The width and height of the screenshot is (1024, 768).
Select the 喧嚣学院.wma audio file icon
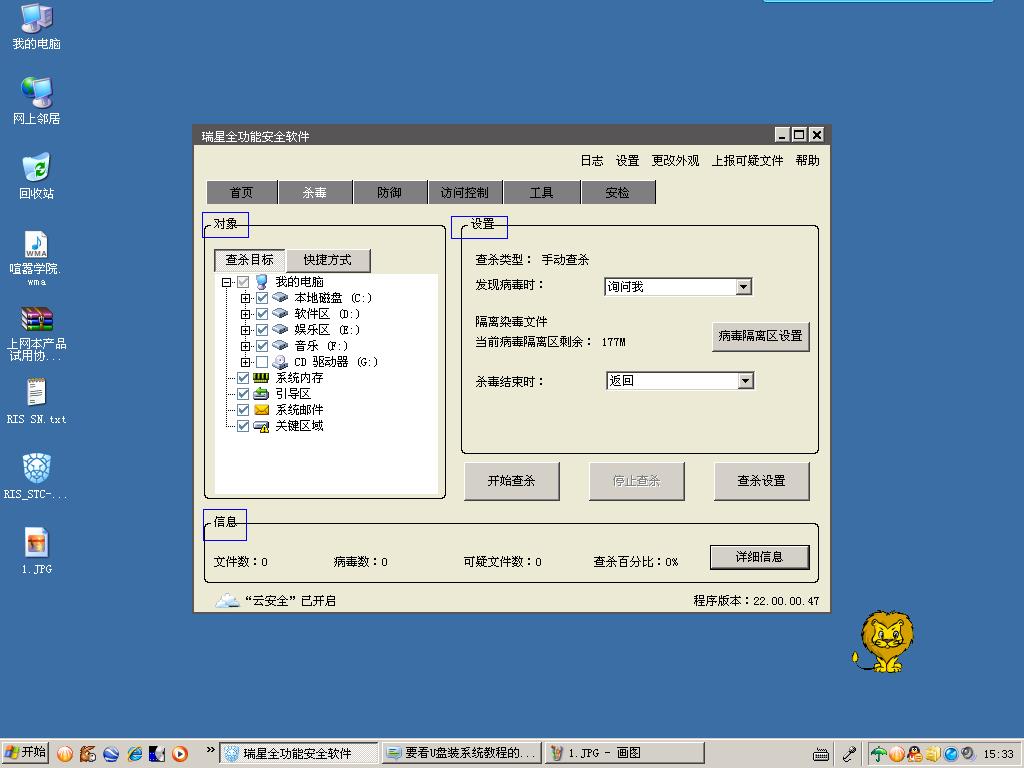point(37,257)
